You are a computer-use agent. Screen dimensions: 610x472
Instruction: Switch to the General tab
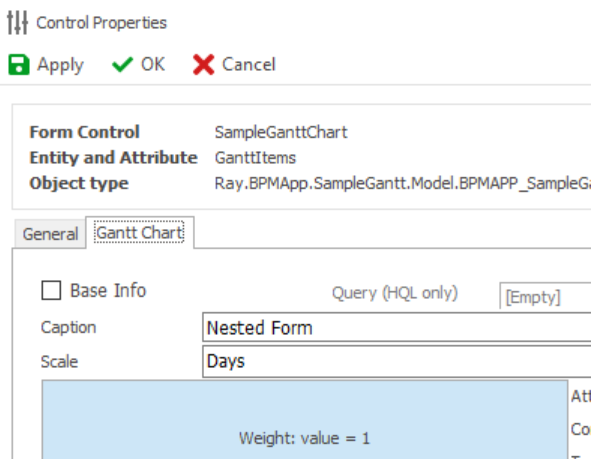(50, 234)
